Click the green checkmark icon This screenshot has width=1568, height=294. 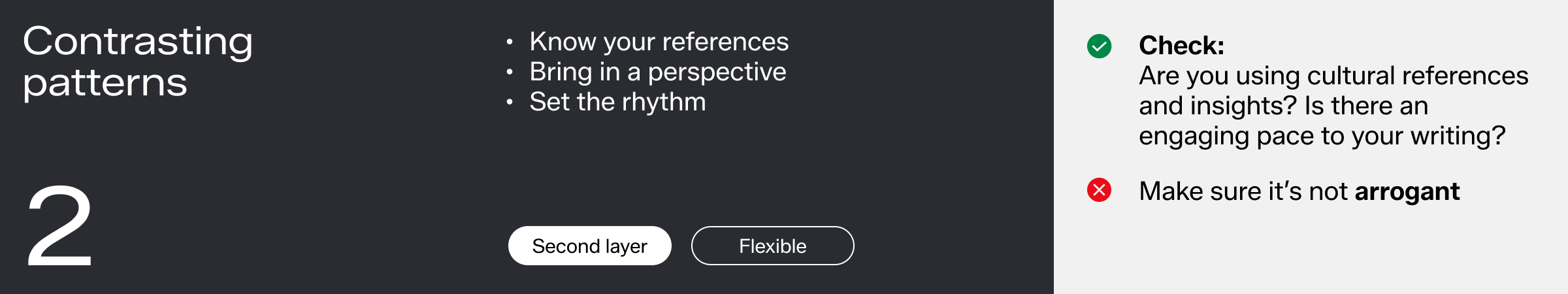coord(1099,46)
